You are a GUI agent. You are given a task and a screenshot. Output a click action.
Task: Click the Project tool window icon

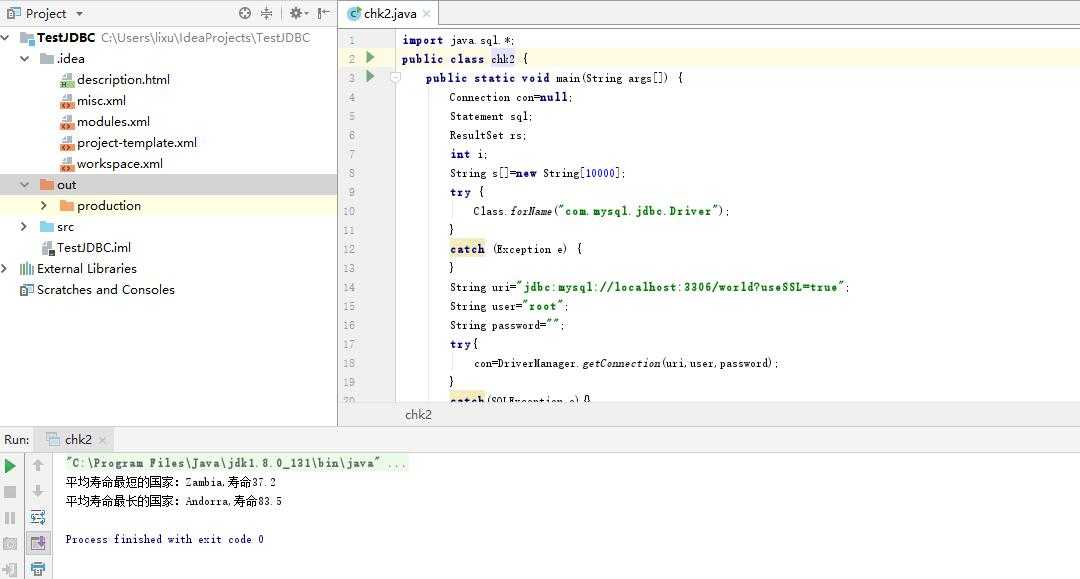(x=13, y=13)
